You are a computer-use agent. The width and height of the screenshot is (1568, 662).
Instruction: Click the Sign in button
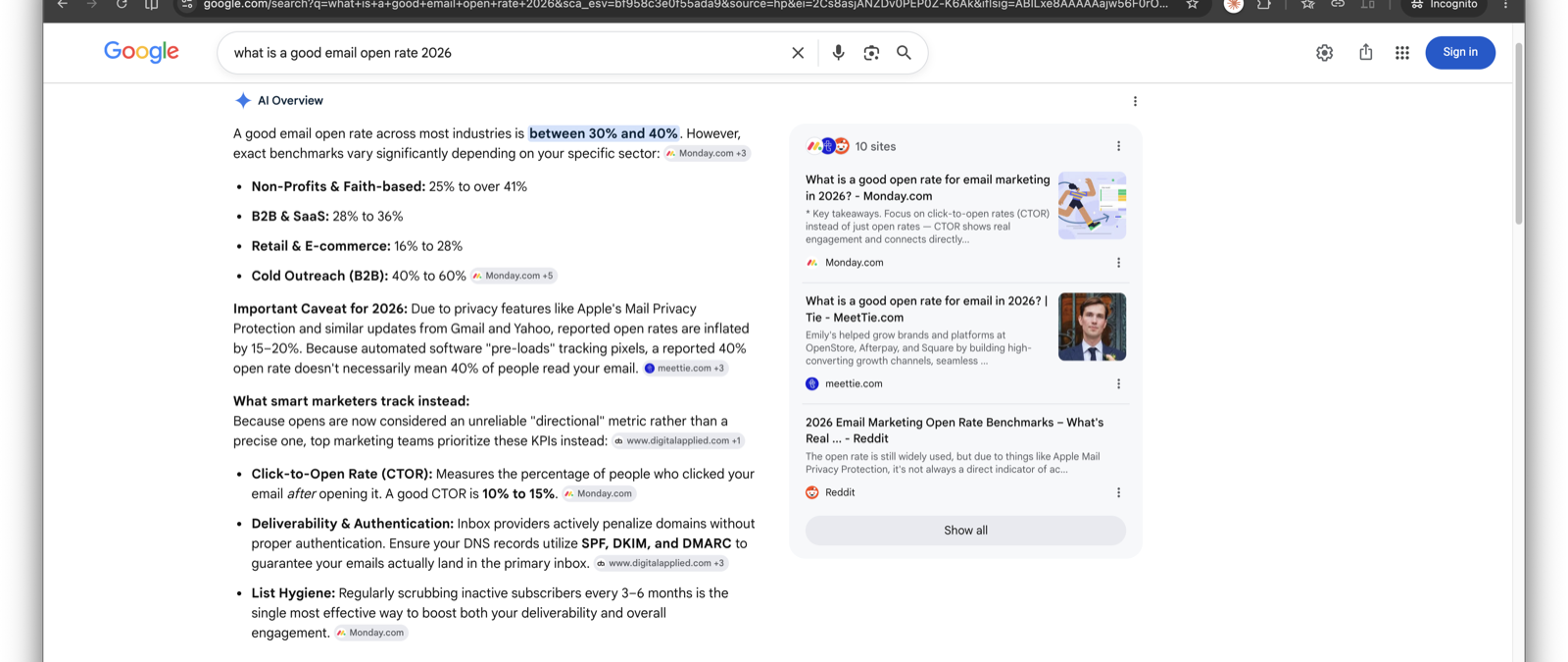pos(1459,53)
